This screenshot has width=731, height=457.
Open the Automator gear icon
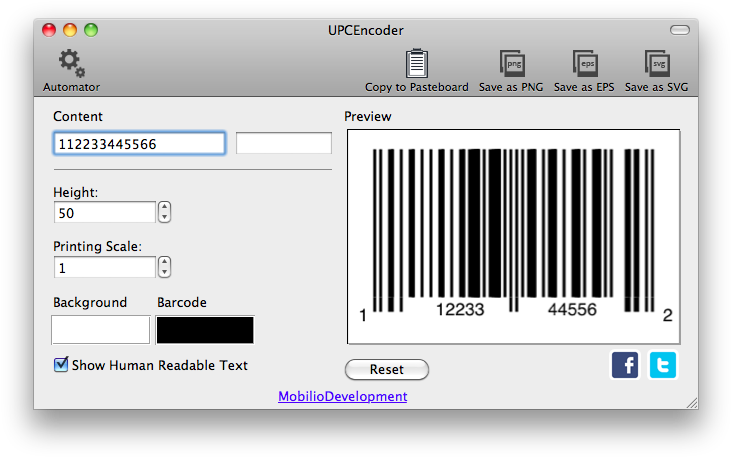coord(71,63)
